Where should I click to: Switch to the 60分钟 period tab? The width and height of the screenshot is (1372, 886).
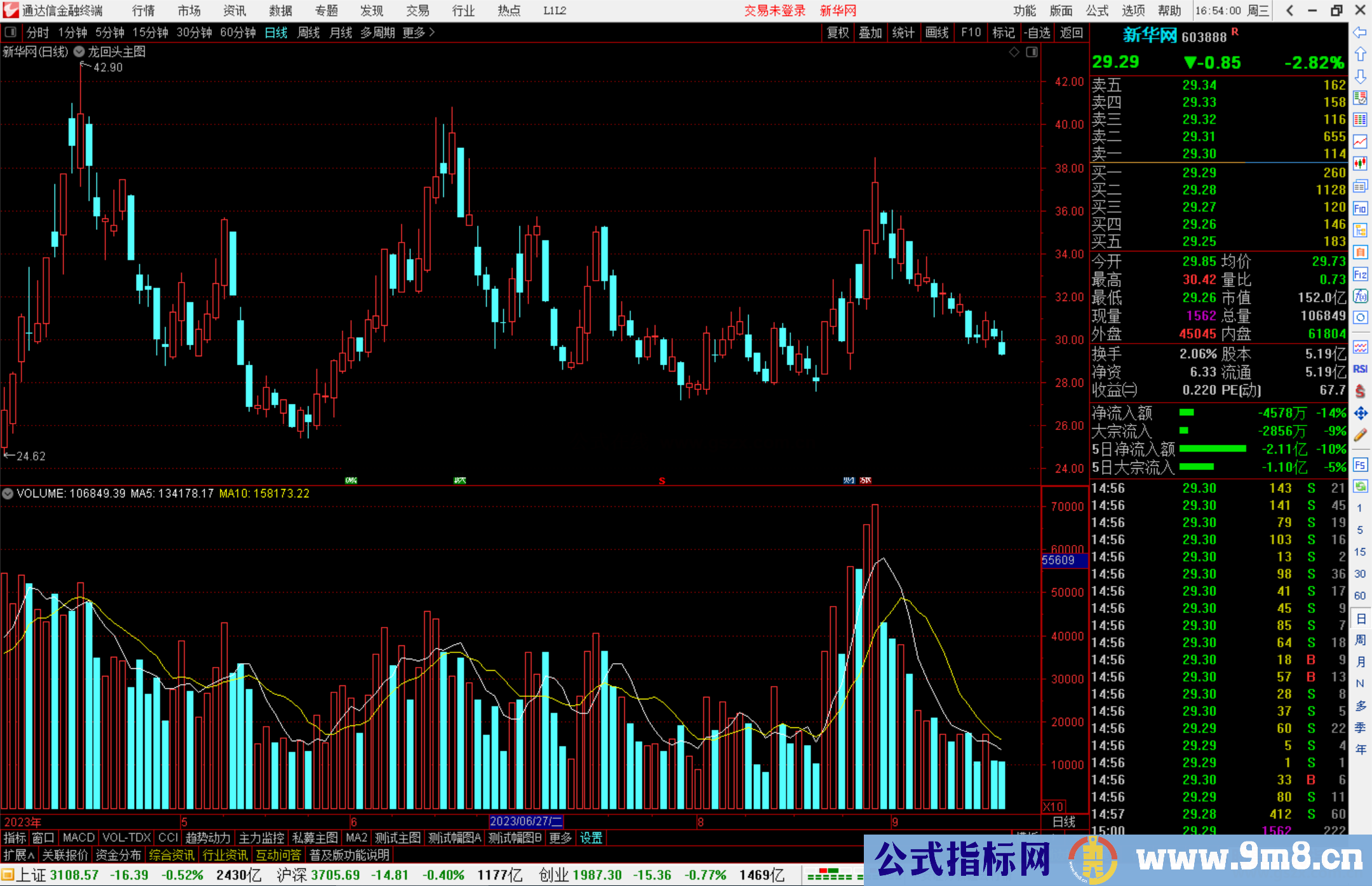pyautogui.click(x=238, y=32)
